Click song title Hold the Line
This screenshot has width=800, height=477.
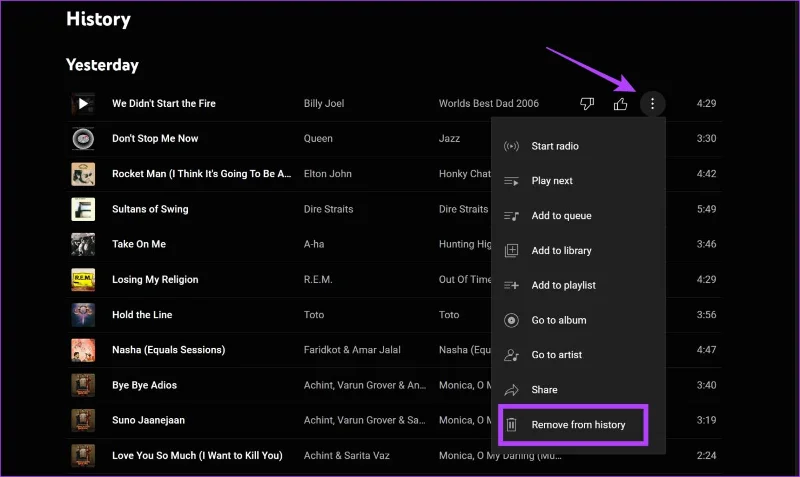(142, 315)
